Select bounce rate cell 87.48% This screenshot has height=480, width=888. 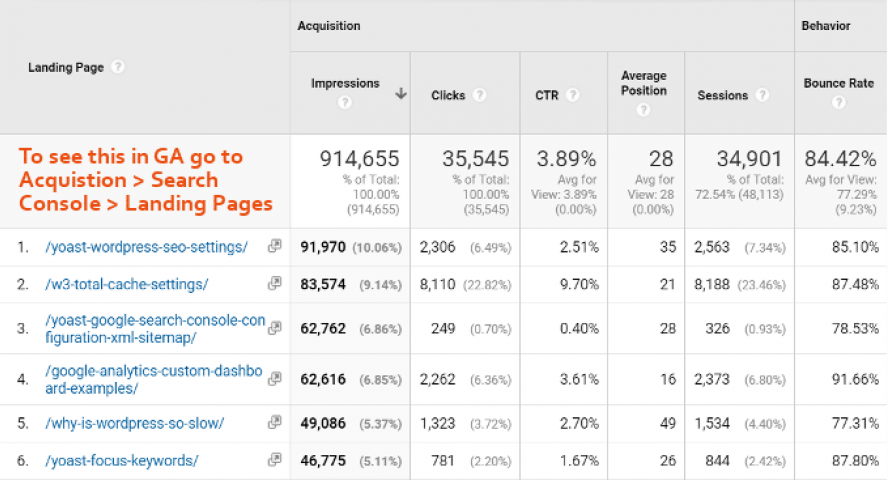click(855, 284)
